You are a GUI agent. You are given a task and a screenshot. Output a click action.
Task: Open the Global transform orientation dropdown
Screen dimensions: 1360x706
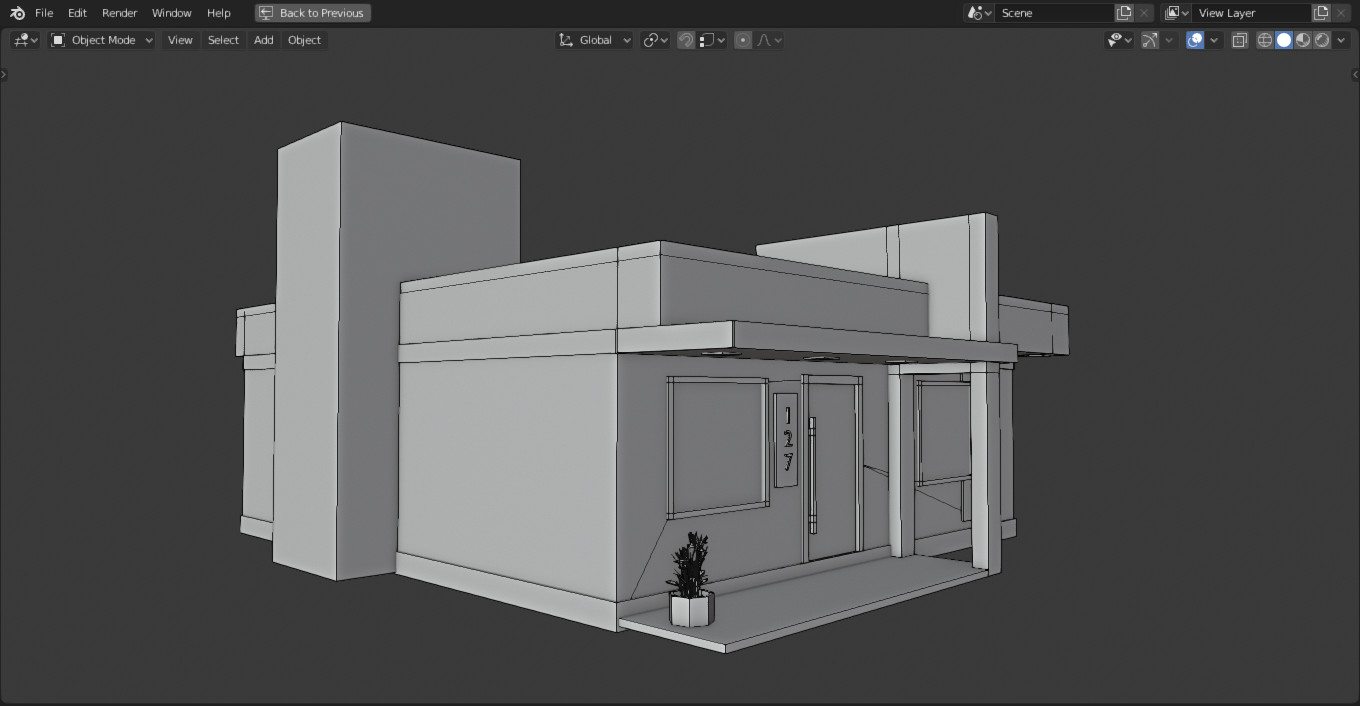coord(594,39)
